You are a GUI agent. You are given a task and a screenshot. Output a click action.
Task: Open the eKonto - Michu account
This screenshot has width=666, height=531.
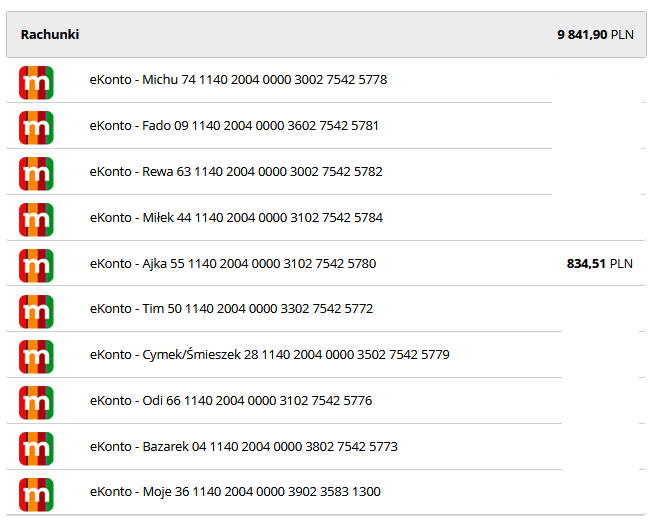238,80
